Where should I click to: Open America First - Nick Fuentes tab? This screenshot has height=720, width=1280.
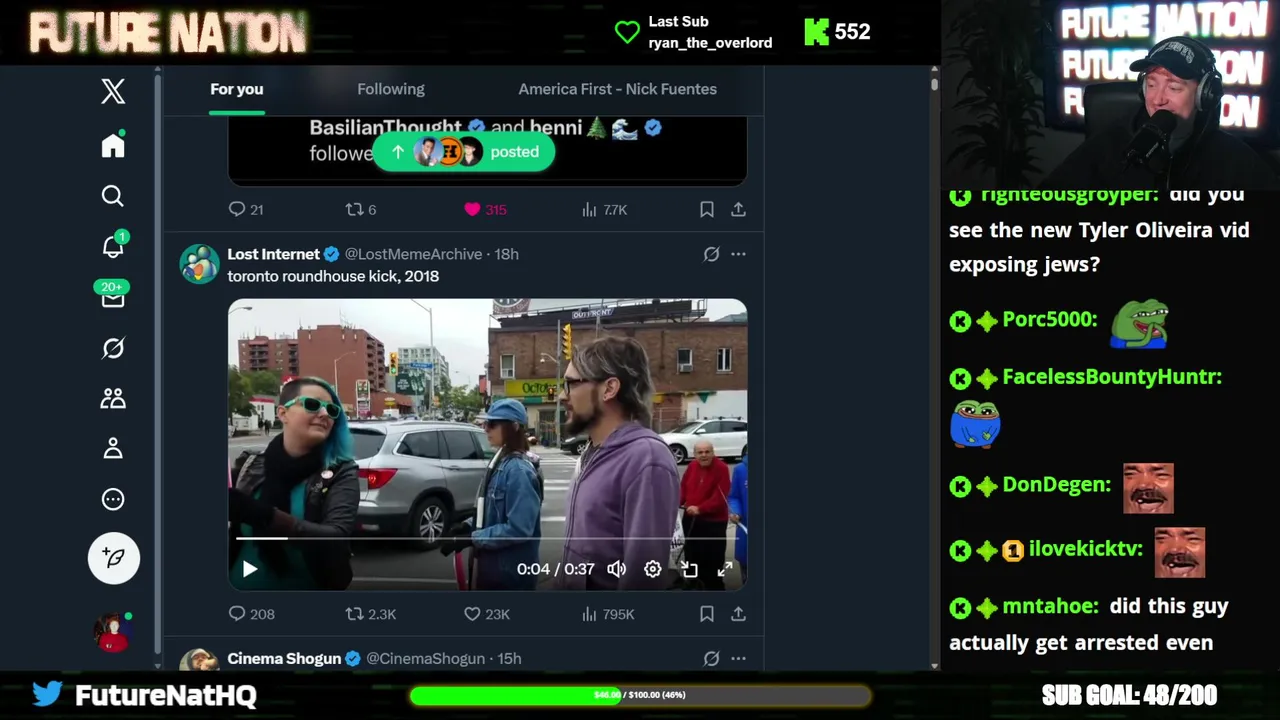click(617, 89)
